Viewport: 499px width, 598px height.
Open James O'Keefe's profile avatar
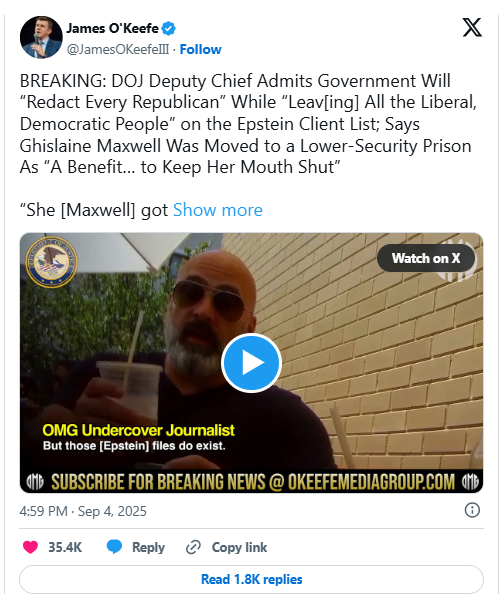[41, 37]
